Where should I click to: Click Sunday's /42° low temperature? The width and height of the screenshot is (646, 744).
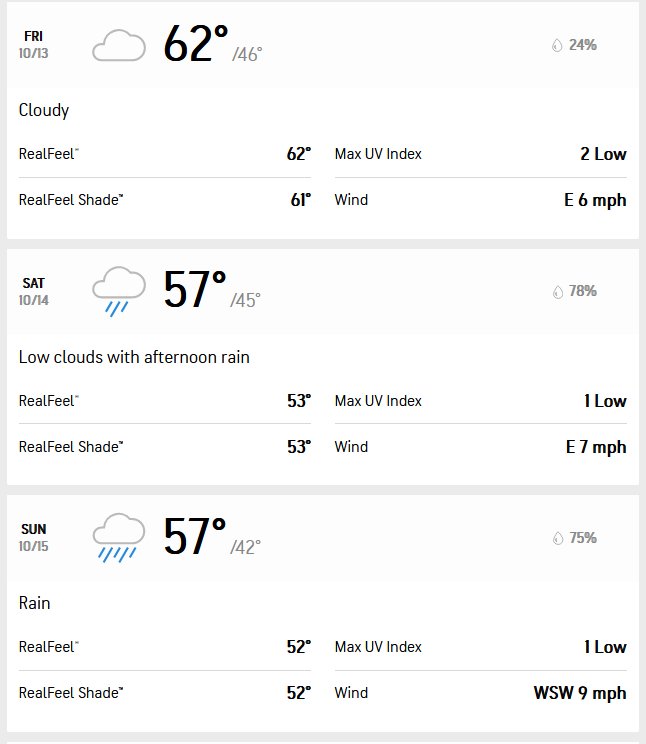[245, 547]
